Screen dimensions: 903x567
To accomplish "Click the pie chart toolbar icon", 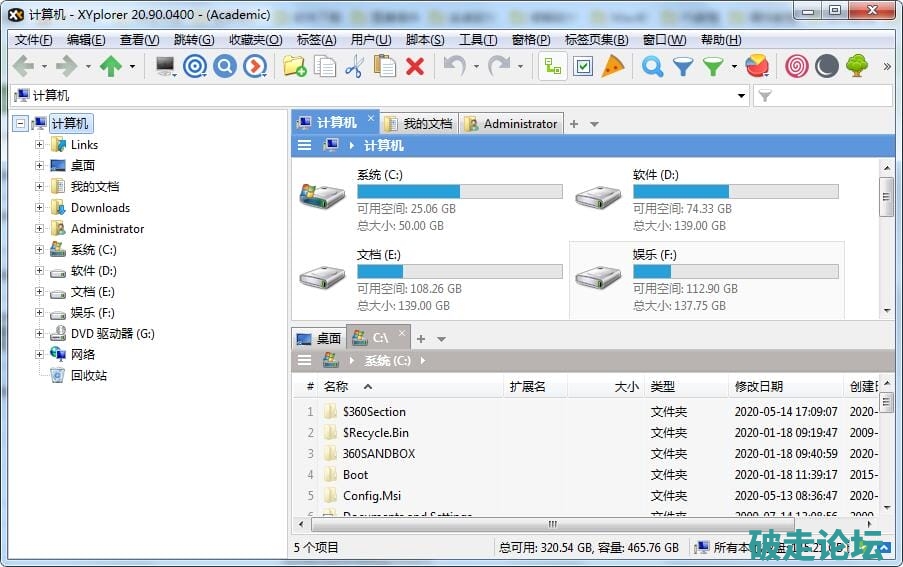I will point(757,66).
